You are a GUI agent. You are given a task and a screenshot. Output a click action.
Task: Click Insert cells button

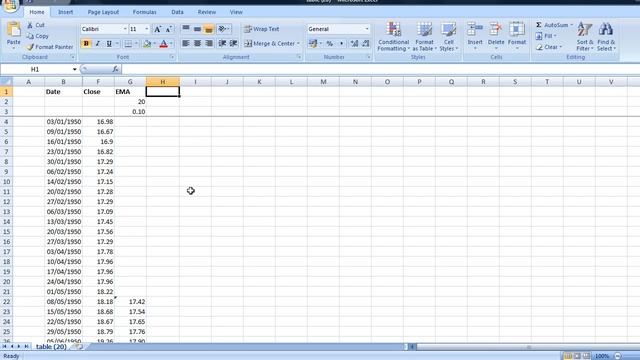pos(475,36)
